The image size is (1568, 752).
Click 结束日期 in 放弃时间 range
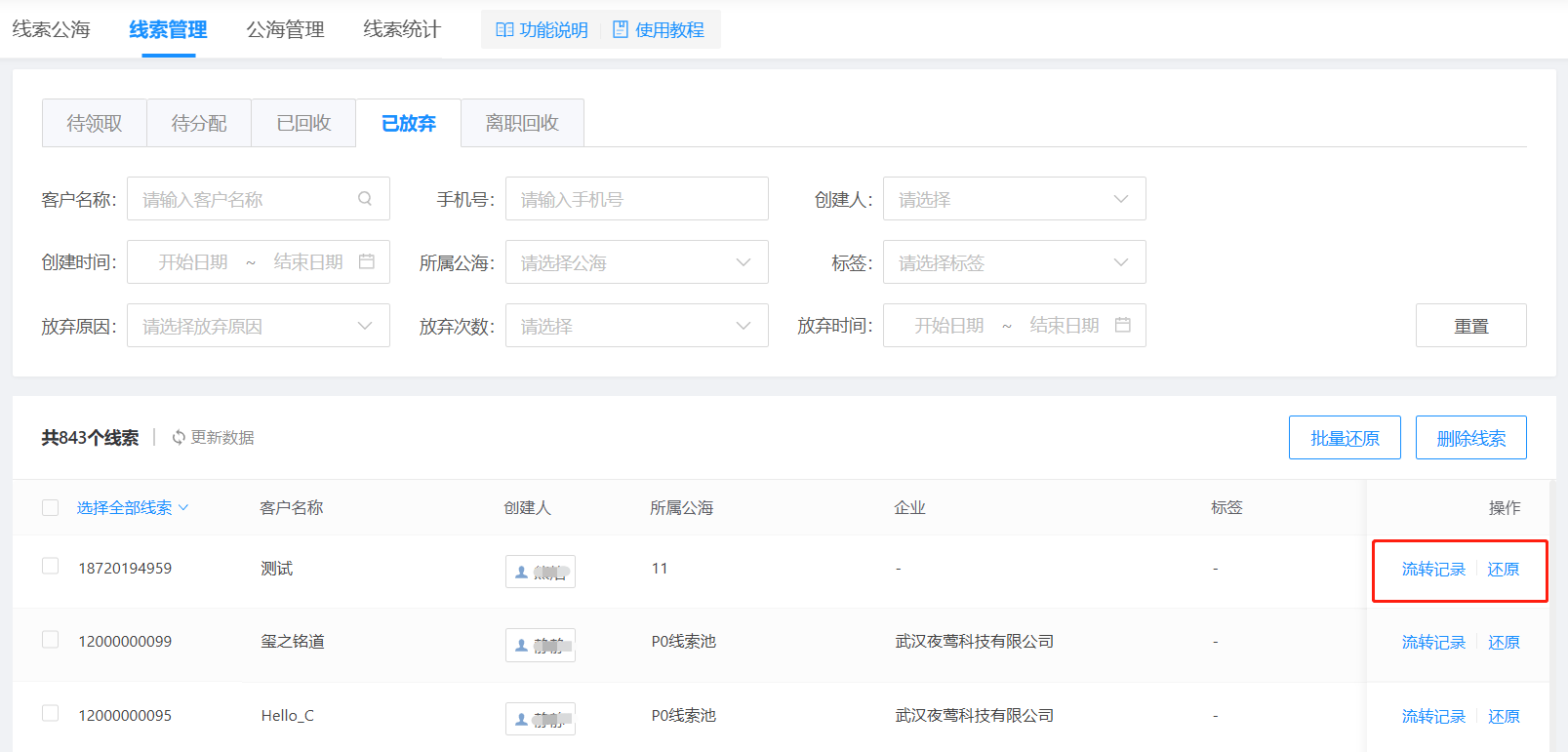[x=1065, y=326]
